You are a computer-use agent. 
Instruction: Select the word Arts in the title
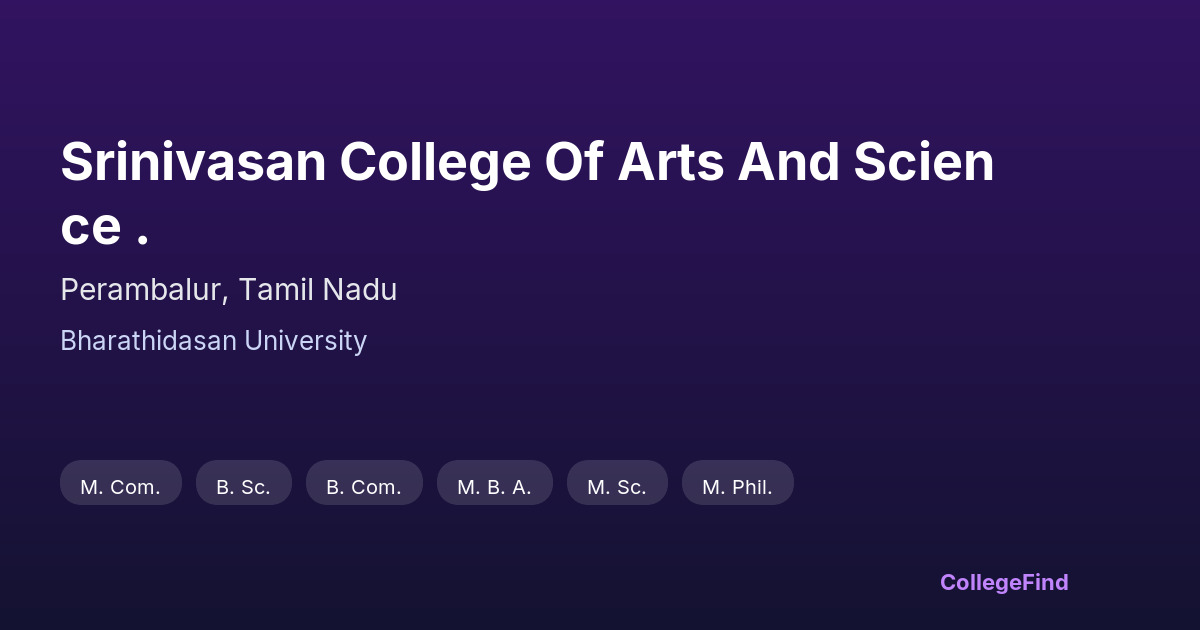[x=670, y=162]
